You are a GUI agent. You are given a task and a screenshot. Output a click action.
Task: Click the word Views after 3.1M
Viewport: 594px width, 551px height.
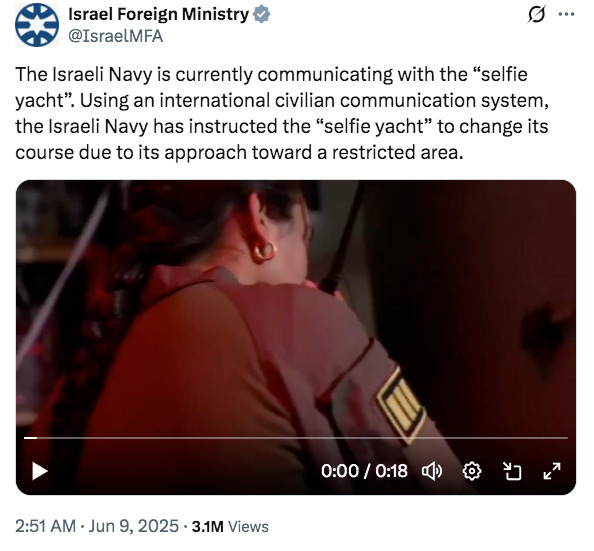pos(249,526)
